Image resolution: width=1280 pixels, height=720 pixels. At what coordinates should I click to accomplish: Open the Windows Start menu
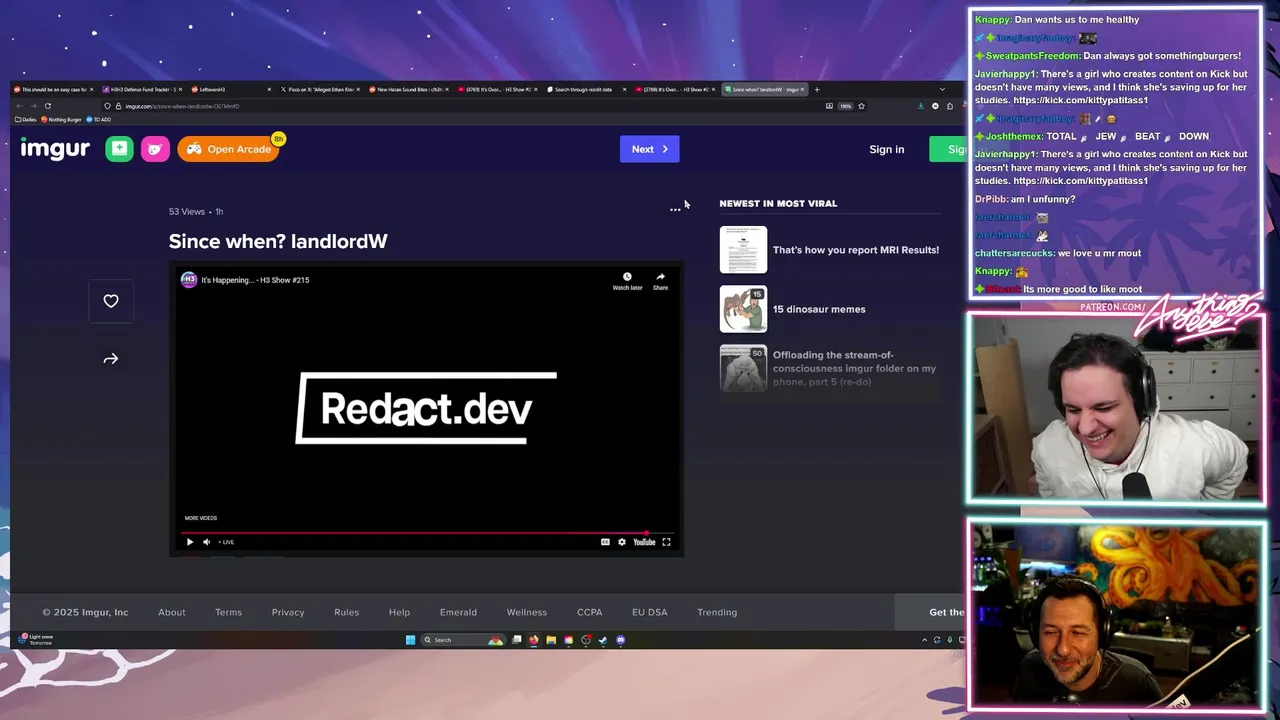point(410,640)
